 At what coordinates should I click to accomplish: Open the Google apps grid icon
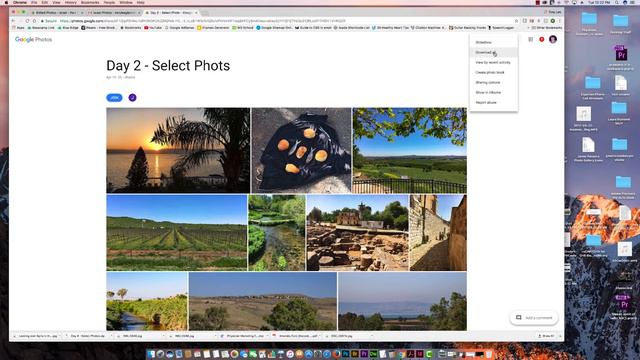(x=531, y=40)
